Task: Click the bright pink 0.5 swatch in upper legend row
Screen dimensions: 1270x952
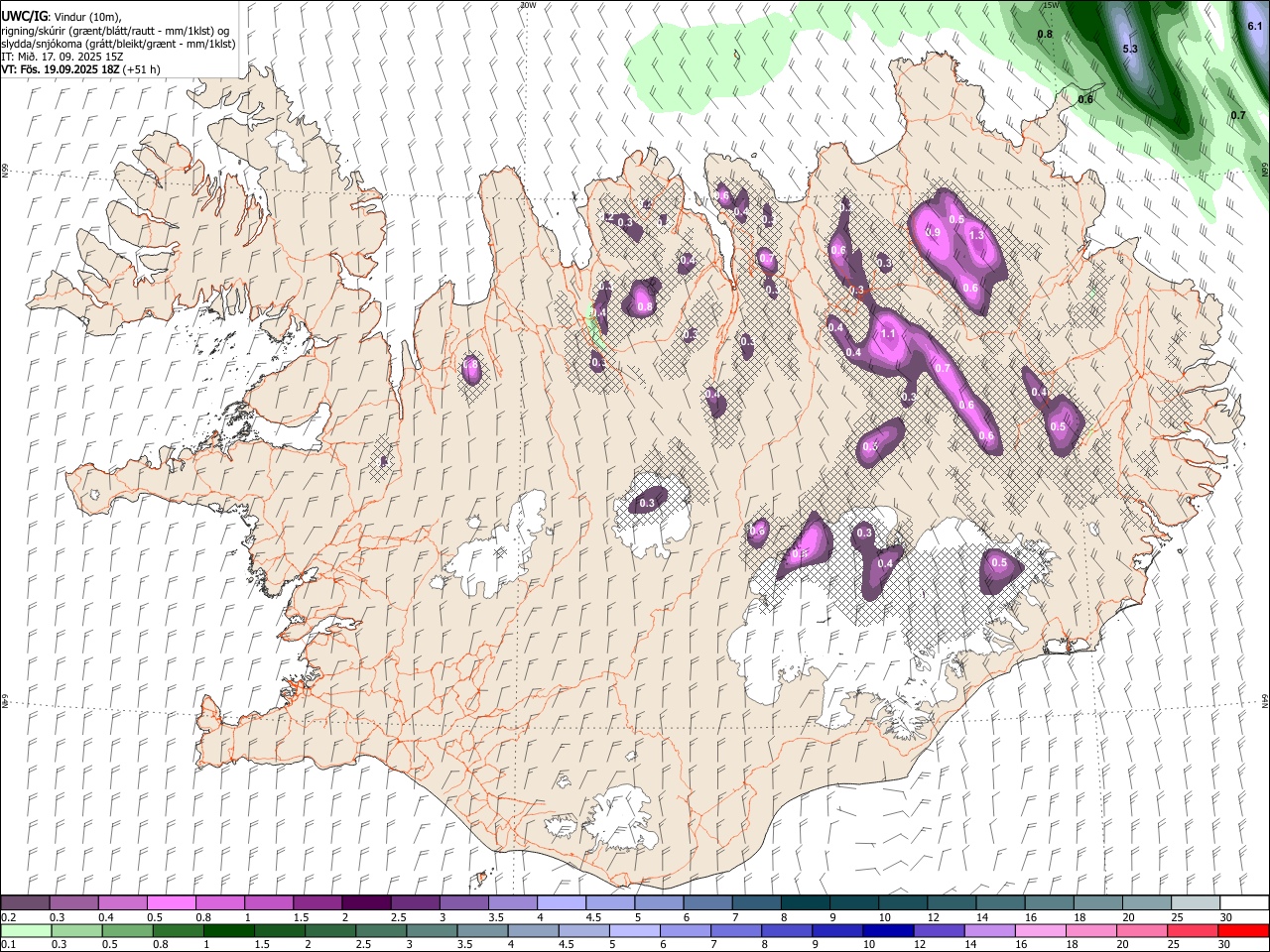Action: (x=171, y=903)
